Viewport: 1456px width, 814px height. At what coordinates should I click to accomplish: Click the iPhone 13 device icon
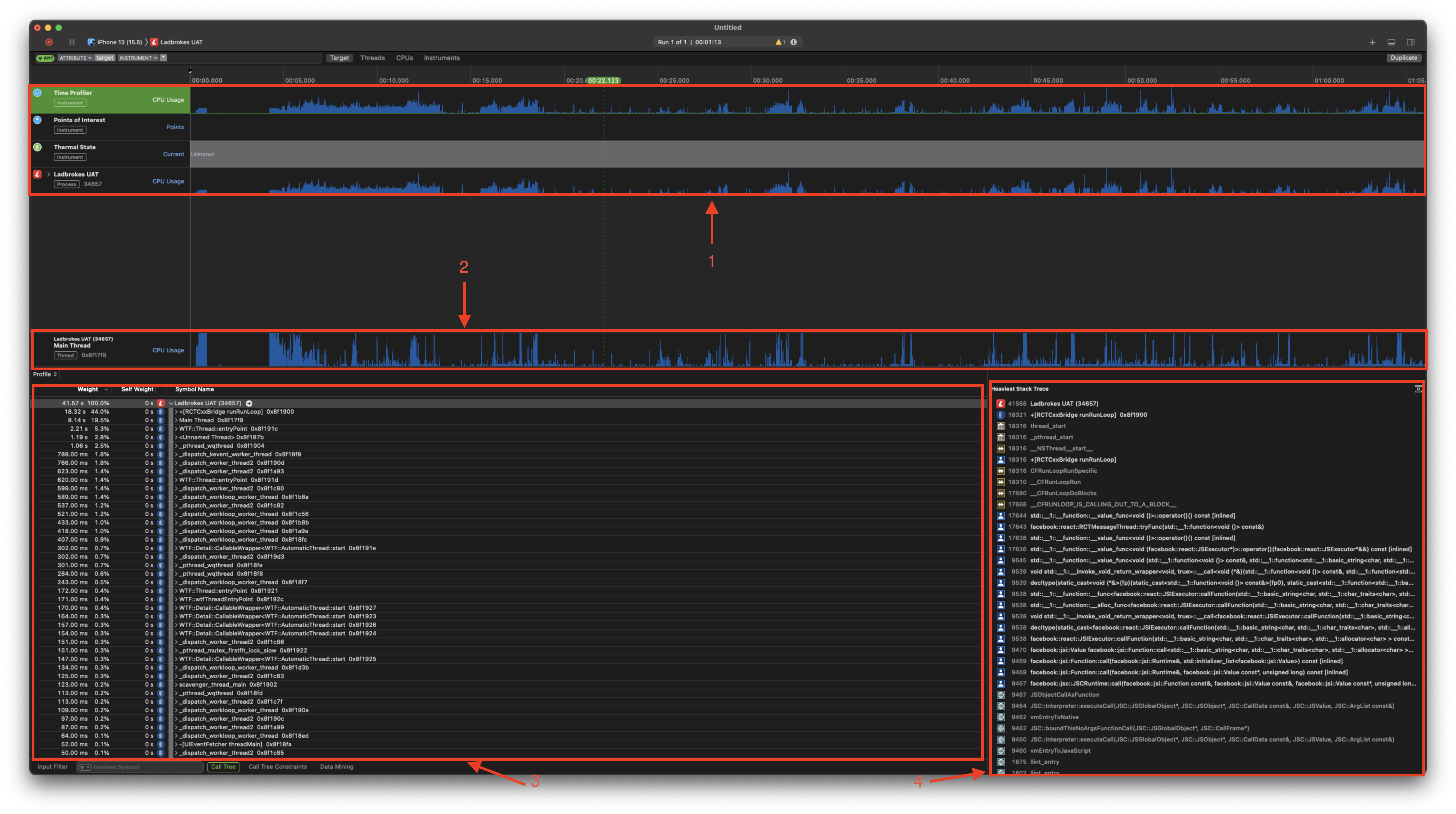(x=91, y=42)
